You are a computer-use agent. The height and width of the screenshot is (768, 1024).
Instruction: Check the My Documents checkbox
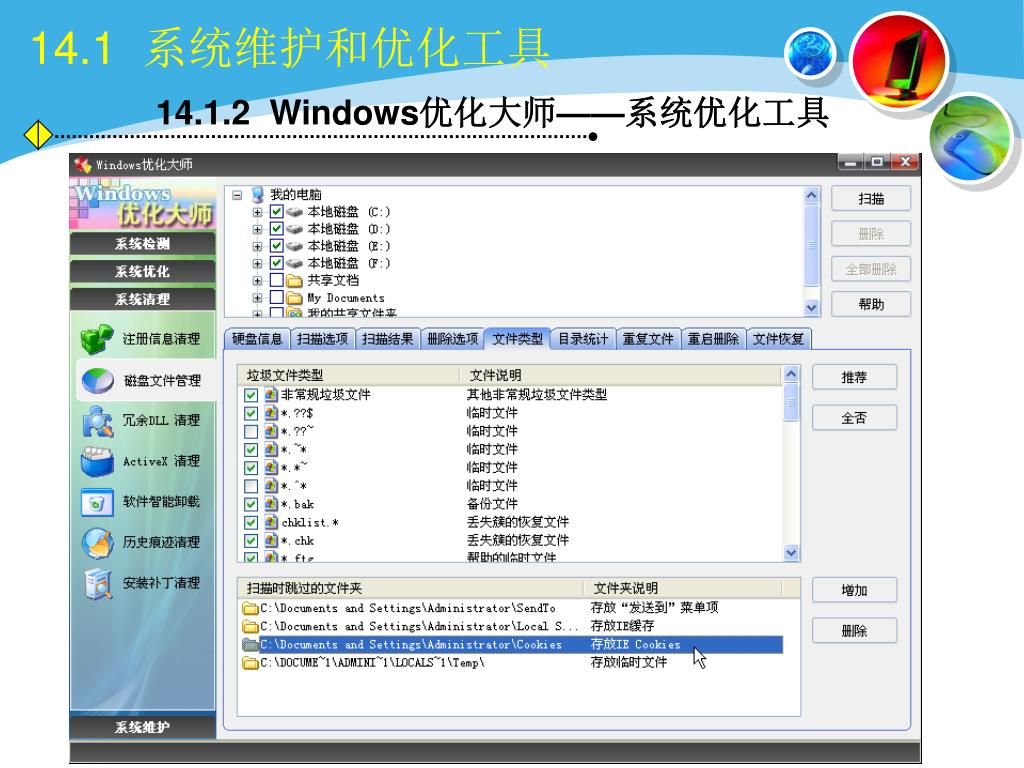pyautogui.click(x=276, y=297)
